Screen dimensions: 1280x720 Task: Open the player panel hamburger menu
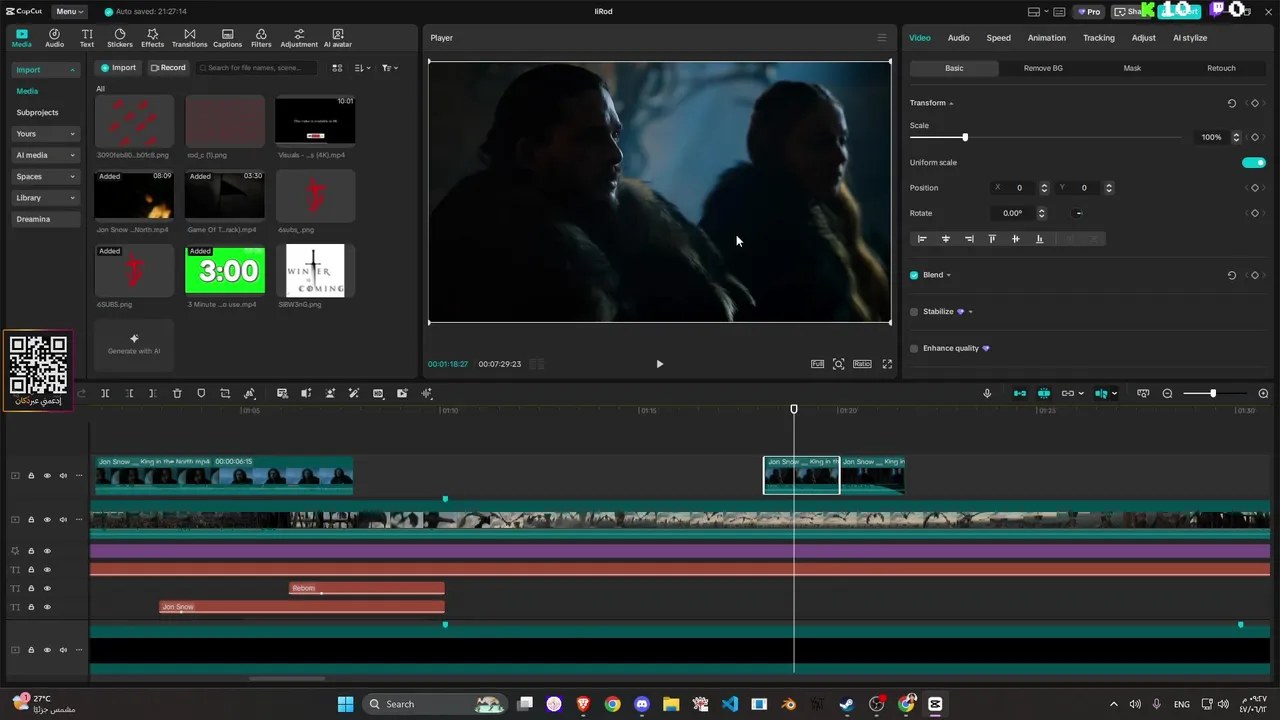(x=881, y=38)
